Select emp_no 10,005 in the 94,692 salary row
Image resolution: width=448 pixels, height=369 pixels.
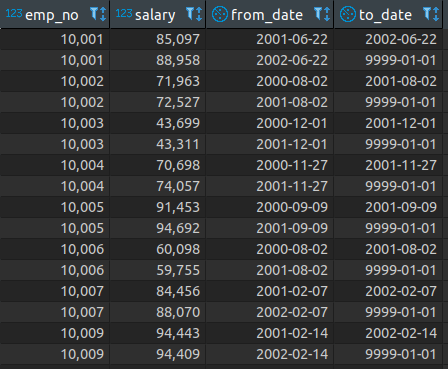(x=55, y=228)
